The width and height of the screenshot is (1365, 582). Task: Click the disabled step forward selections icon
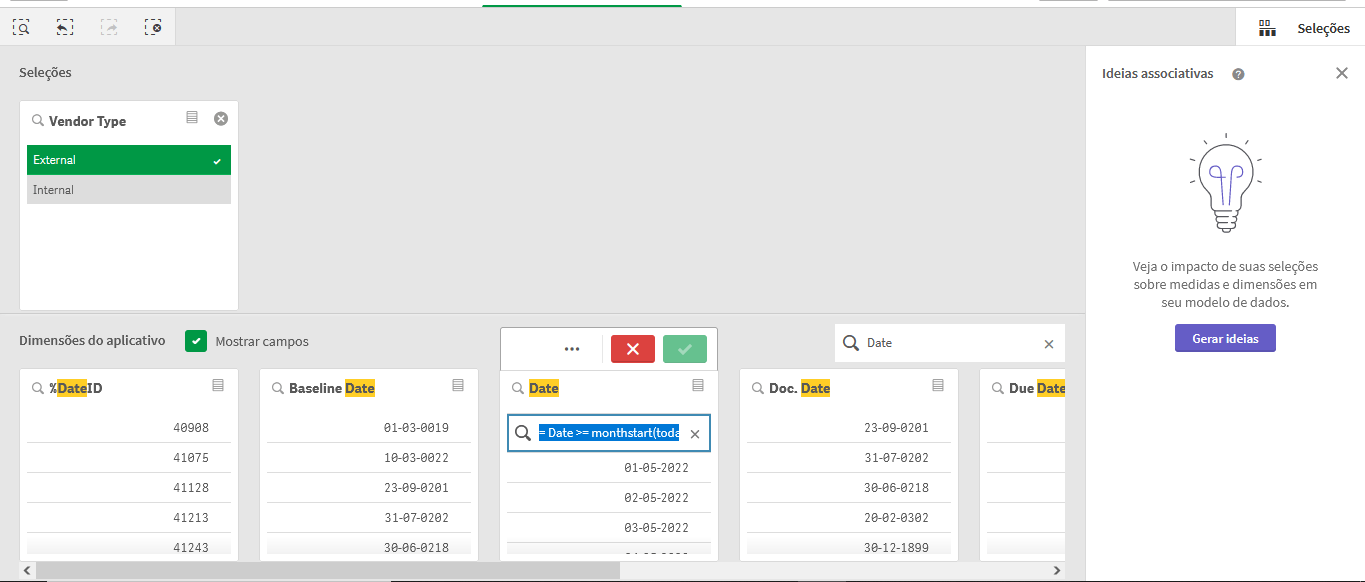[108, 27]
